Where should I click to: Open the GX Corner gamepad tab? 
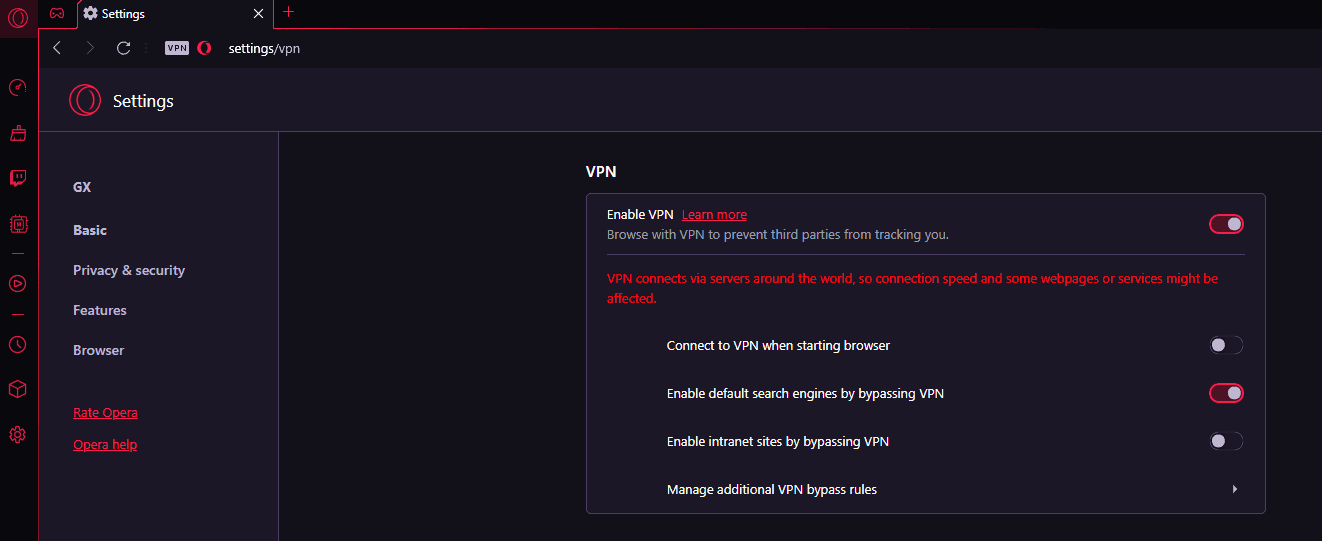click(x=57, y=13)
